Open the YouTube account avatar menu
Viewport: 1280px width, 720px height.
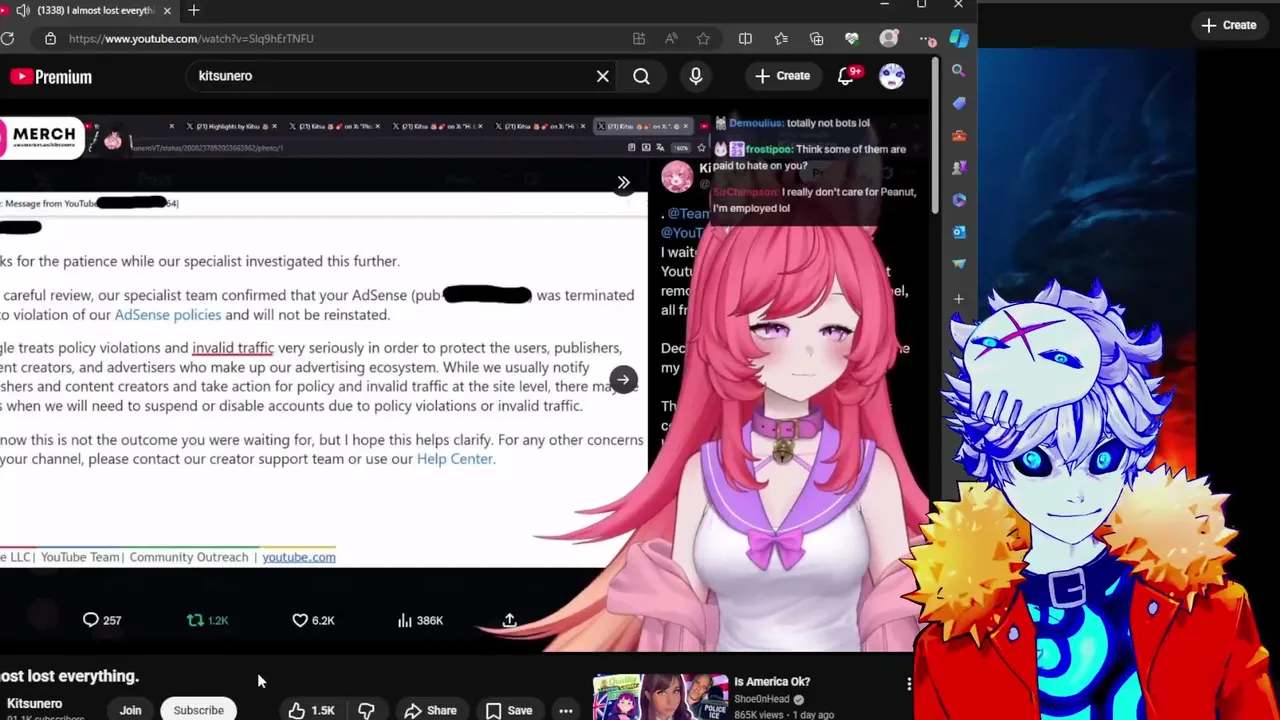coord(892,76)
